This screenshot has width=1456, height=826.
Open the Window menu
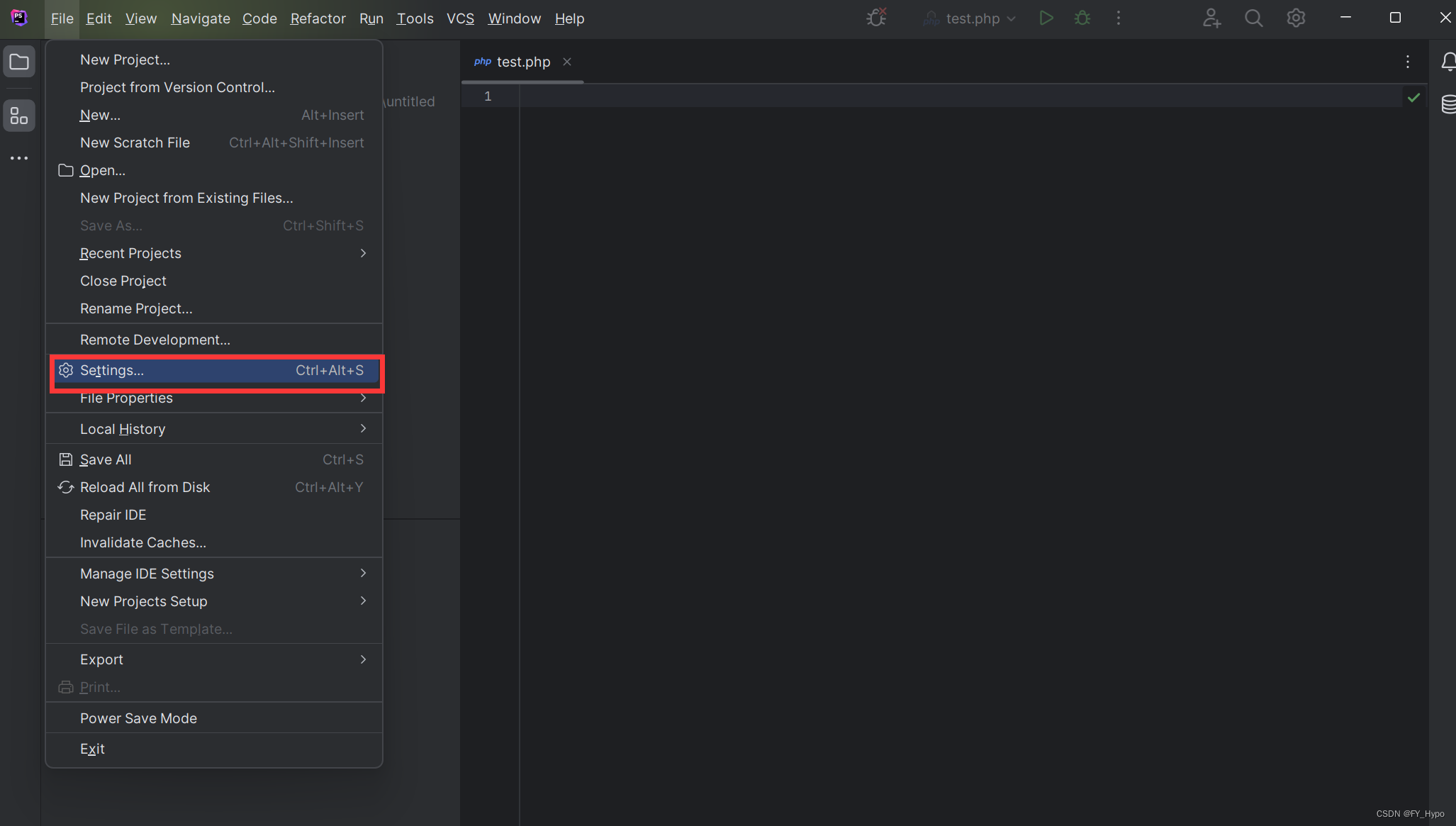click(514, 18)
